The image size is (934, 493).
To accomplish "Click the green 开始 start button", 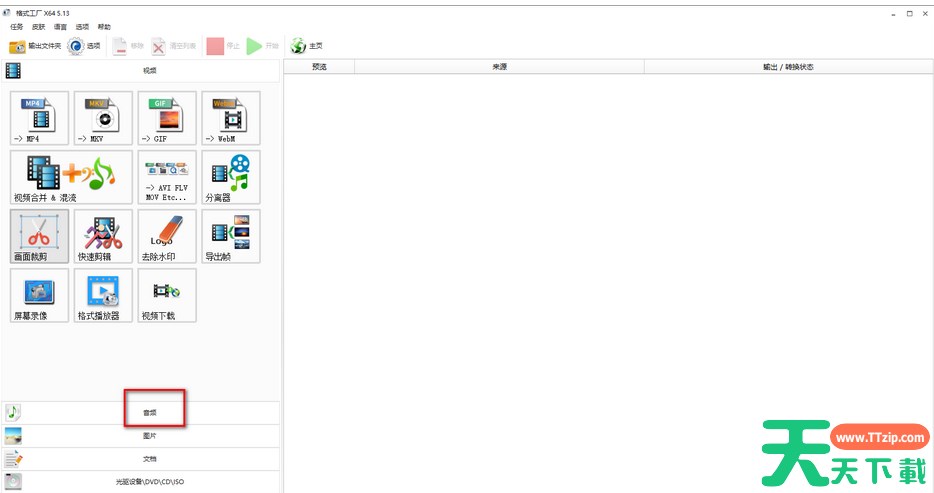I will coord(263,46).
